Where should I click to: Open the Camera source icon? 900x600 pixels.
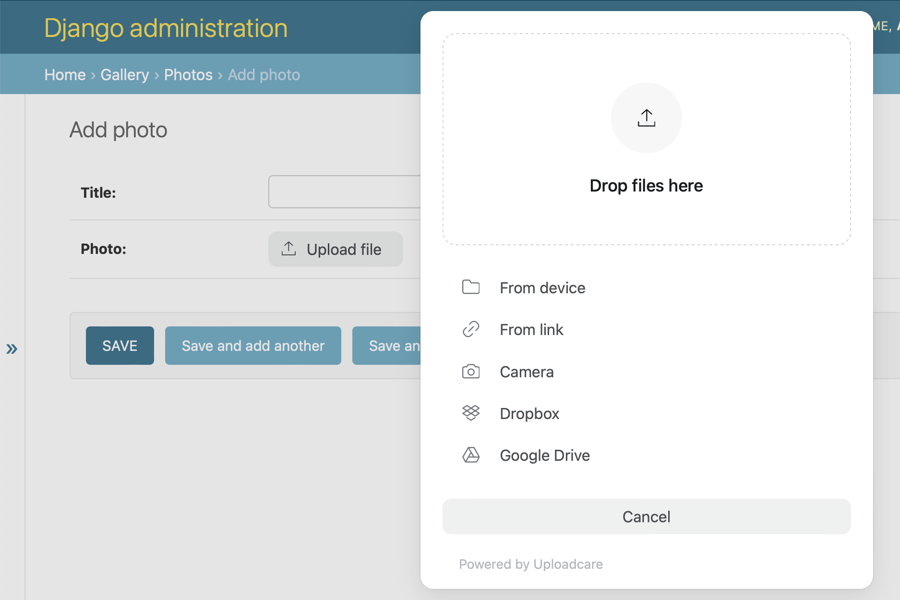tap(471, 372)
